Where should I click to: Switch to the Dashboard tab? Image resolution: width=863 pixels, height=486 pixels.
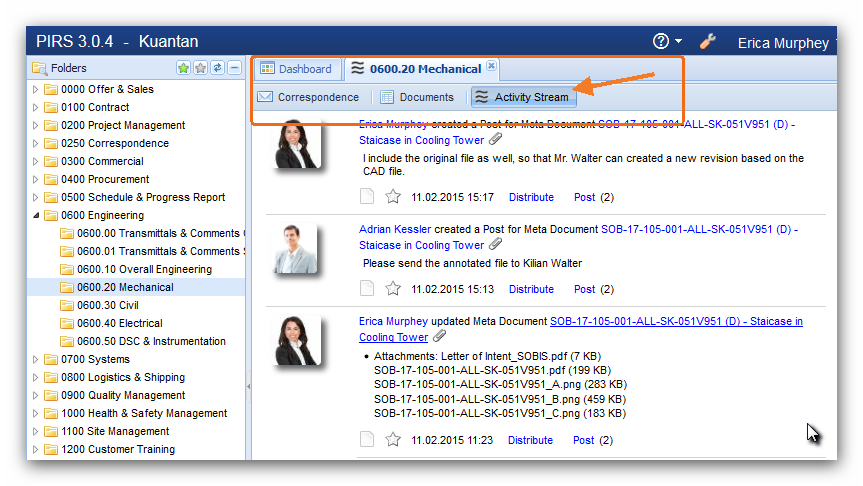[295, 69]
